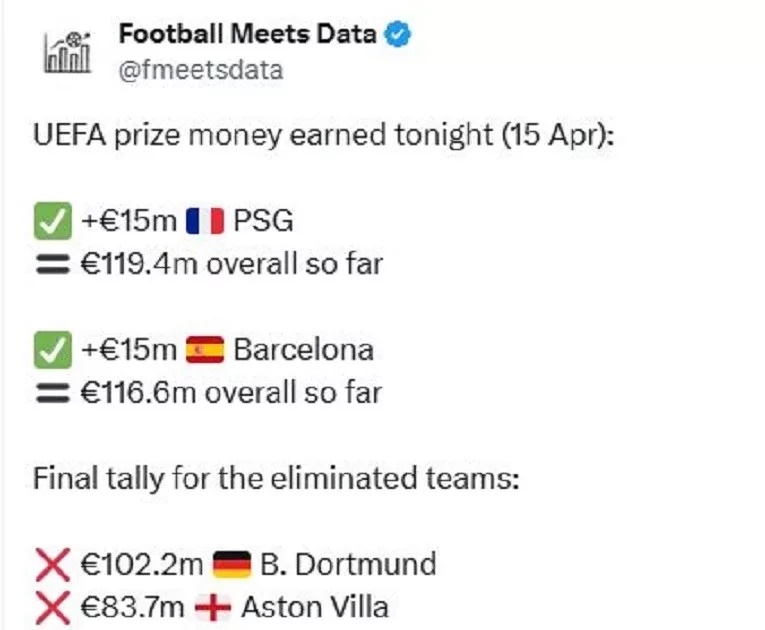Click the French flag next to PSG
The width and height of the screenshot is (765, 630).
tap(204, 221)
